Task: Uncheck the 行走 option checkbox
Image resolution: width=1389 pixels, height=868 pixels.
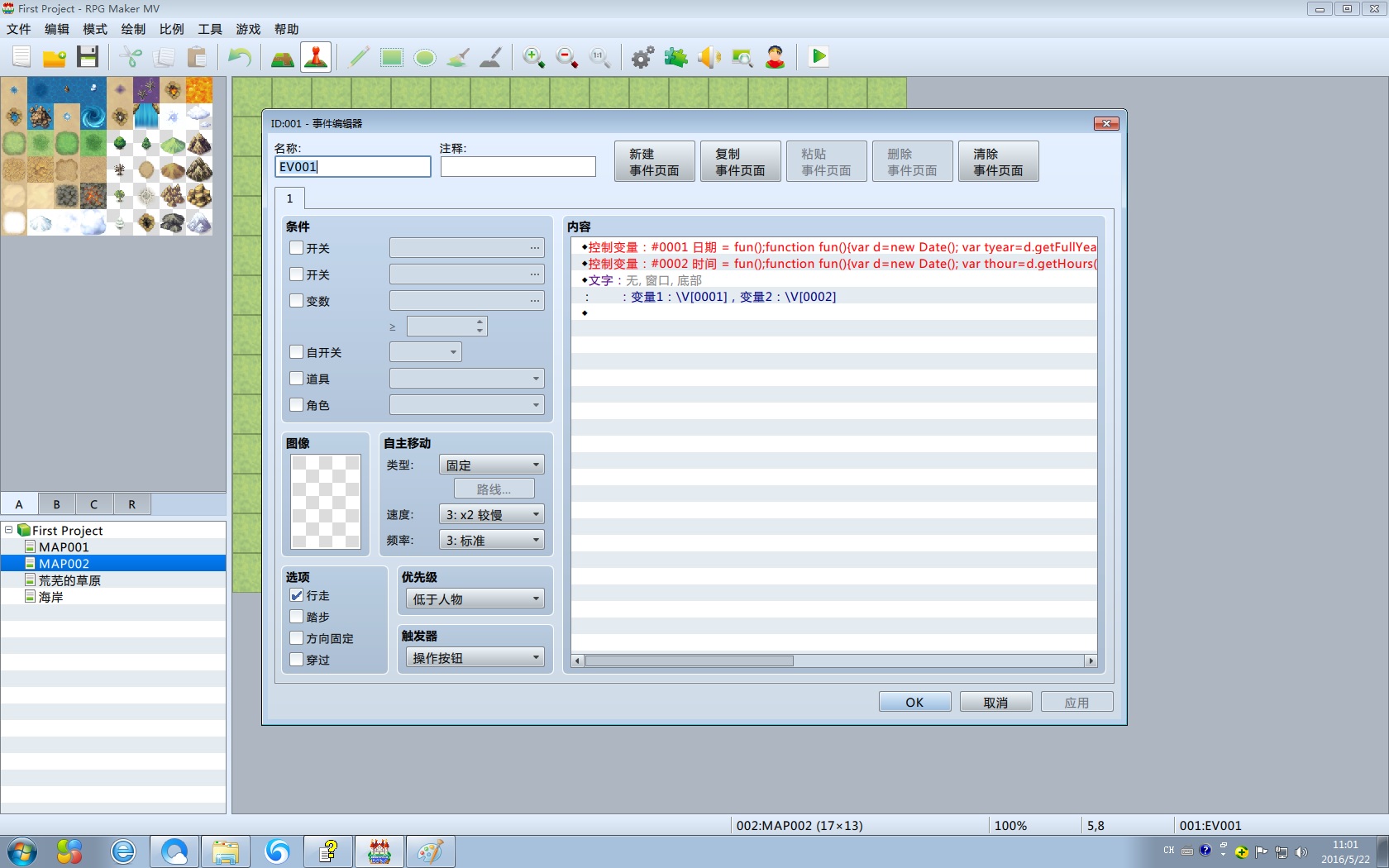Action: pyautogui.click(x=297, y=595)
